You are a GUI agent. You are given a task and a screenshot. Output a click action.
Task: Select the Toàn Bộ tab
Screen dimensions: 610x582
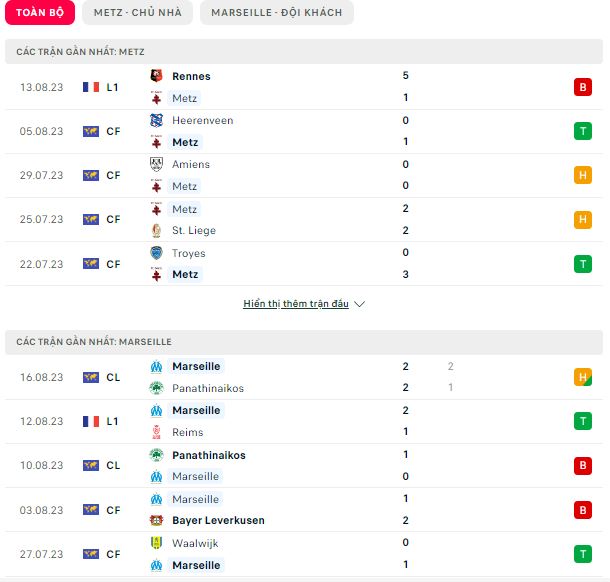(40, 12)
